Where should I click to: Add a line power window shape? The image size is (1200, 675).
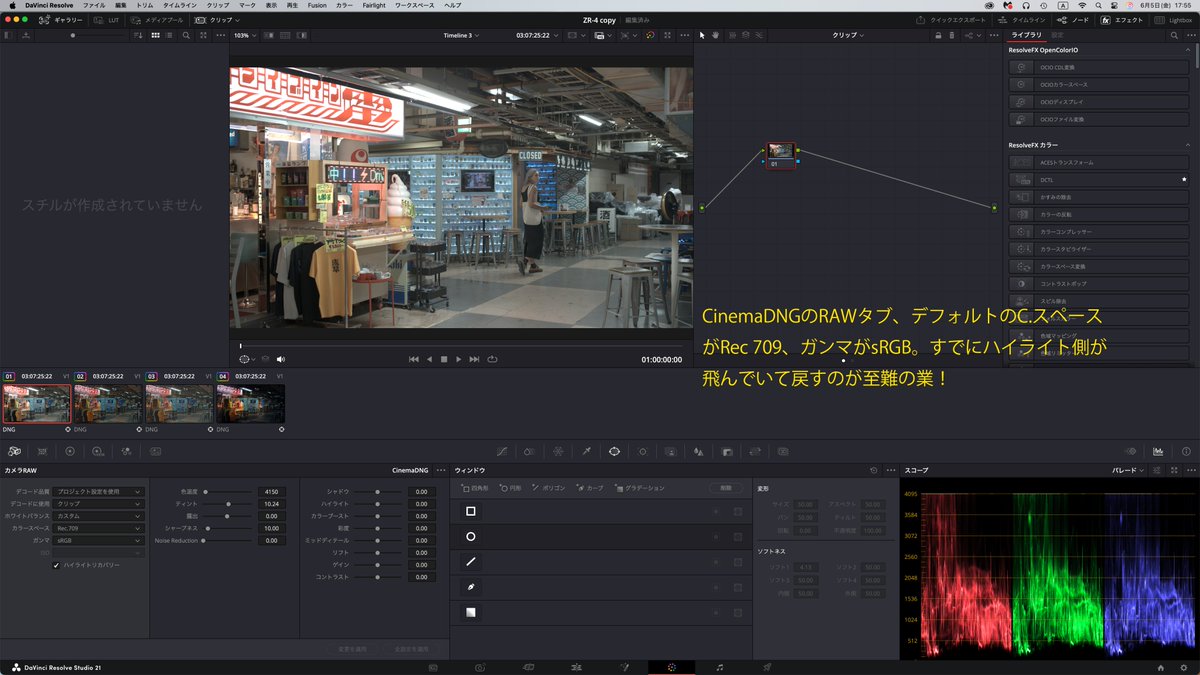pyautogui.click(x=471, y=561)
